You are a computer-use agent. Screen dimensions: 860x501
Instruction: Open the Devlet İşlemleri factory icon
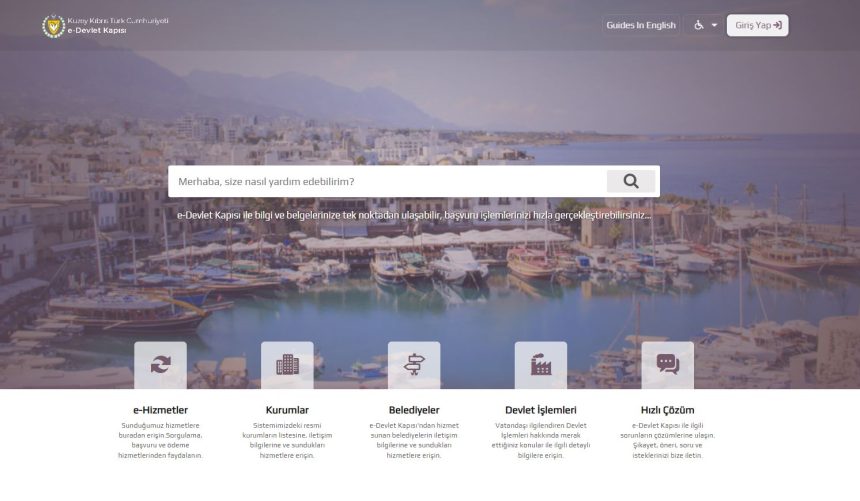[x=541, y=365]
